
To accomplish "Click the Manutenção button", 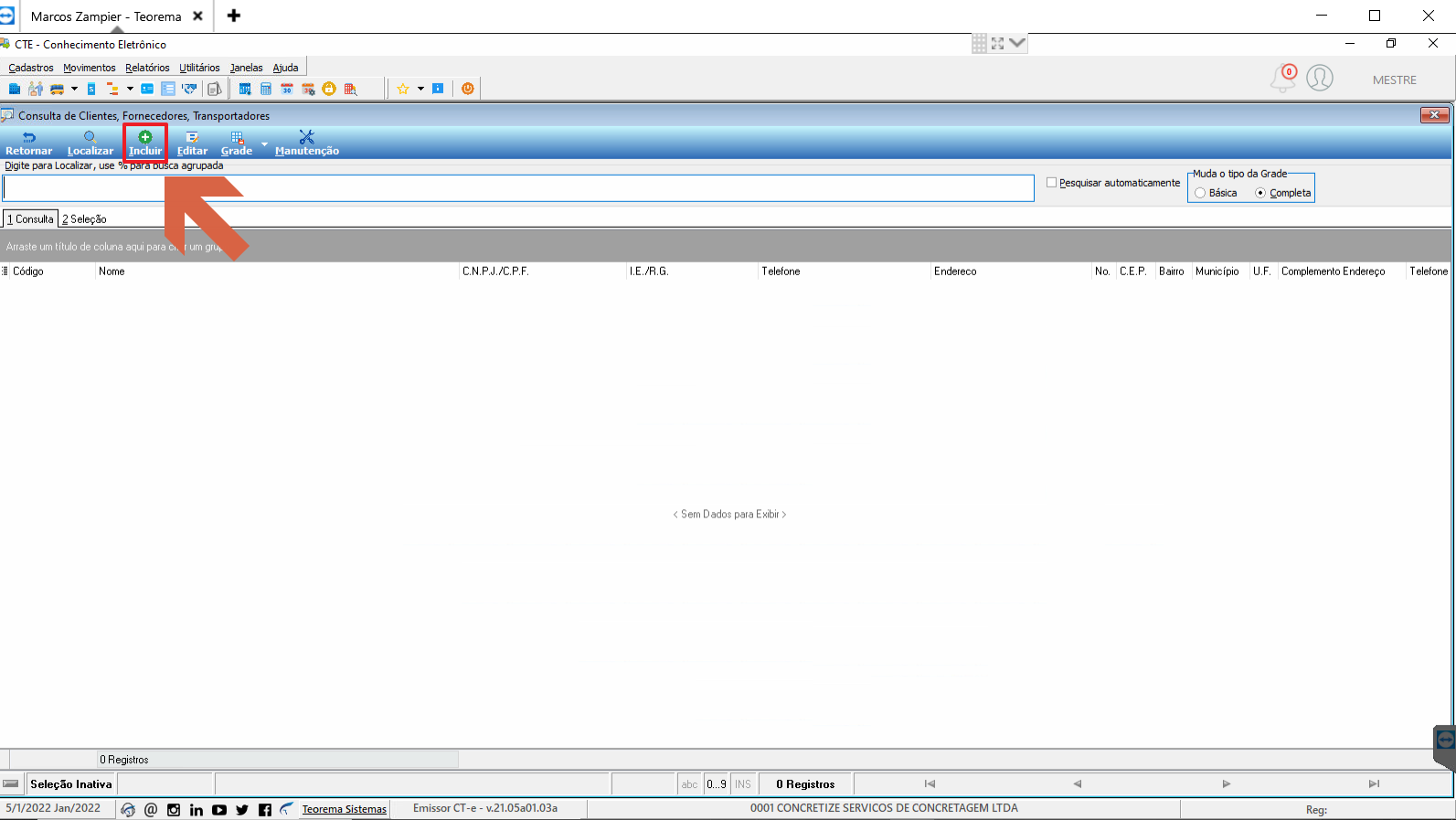I will [307, 144].
